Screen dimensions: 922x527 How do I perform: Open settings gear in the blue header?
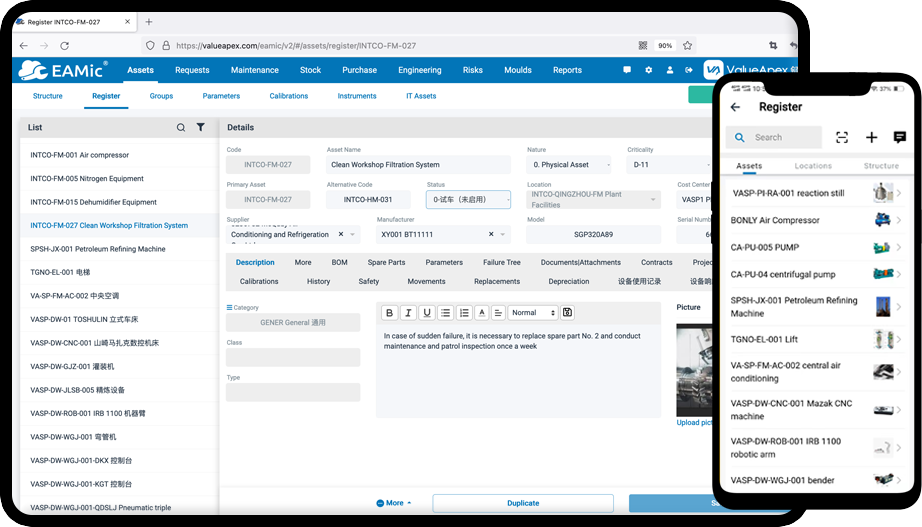click(x=648, y=70)
